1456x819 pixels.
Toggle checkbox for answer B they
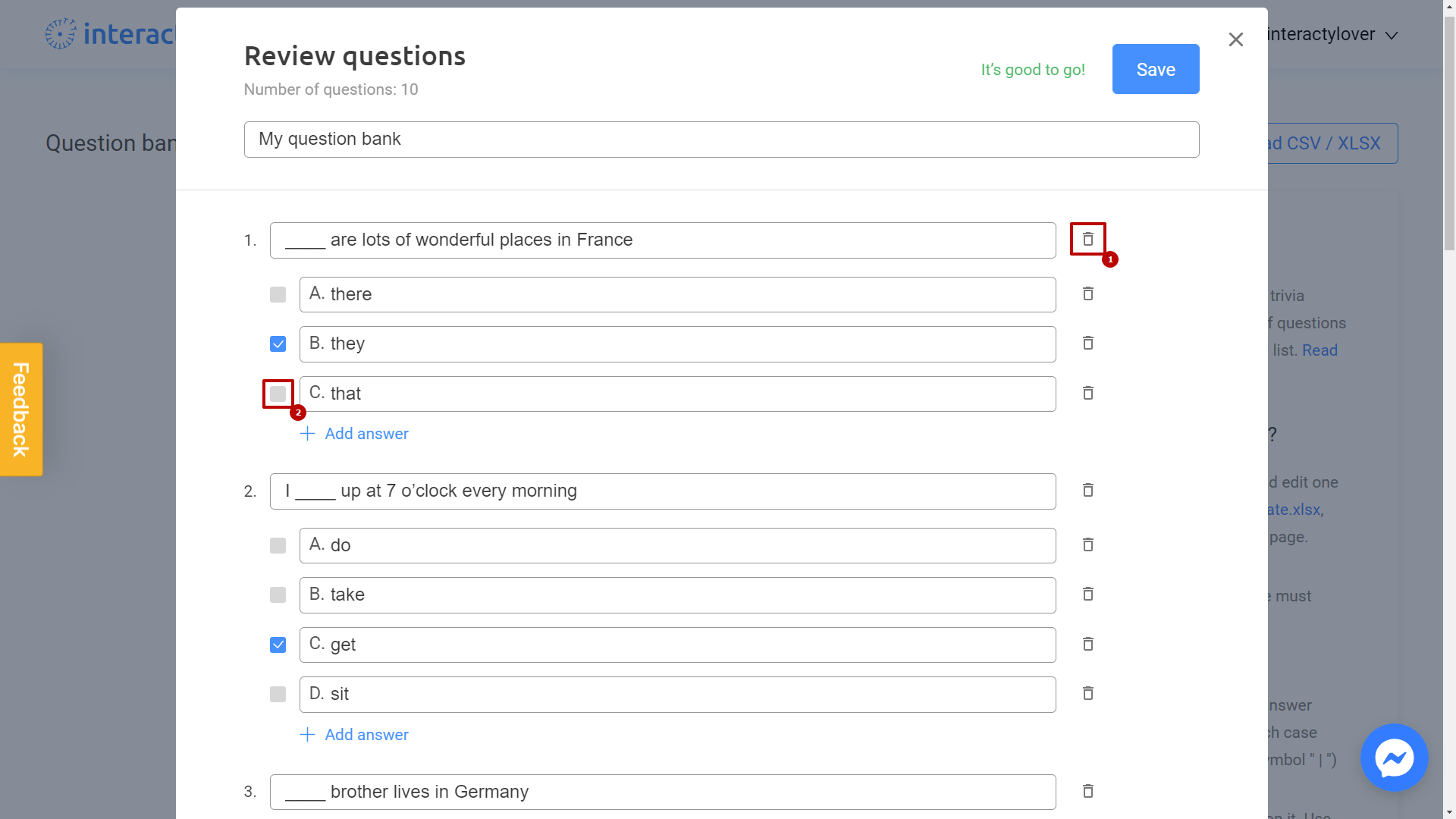coord(278,343)
